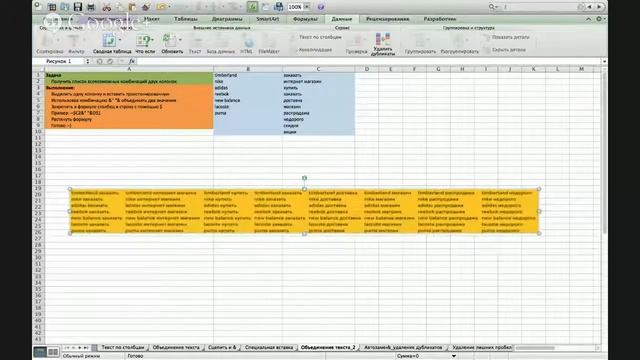Click Консолидация ribbon button
640x360 pixels.
pyautogui.click(x=311, y=50)
